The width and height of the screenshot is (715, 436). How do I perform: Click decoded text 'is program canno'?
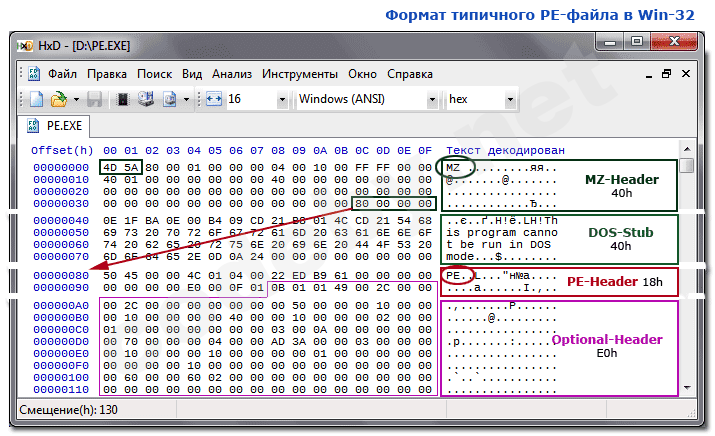(502, 233)
